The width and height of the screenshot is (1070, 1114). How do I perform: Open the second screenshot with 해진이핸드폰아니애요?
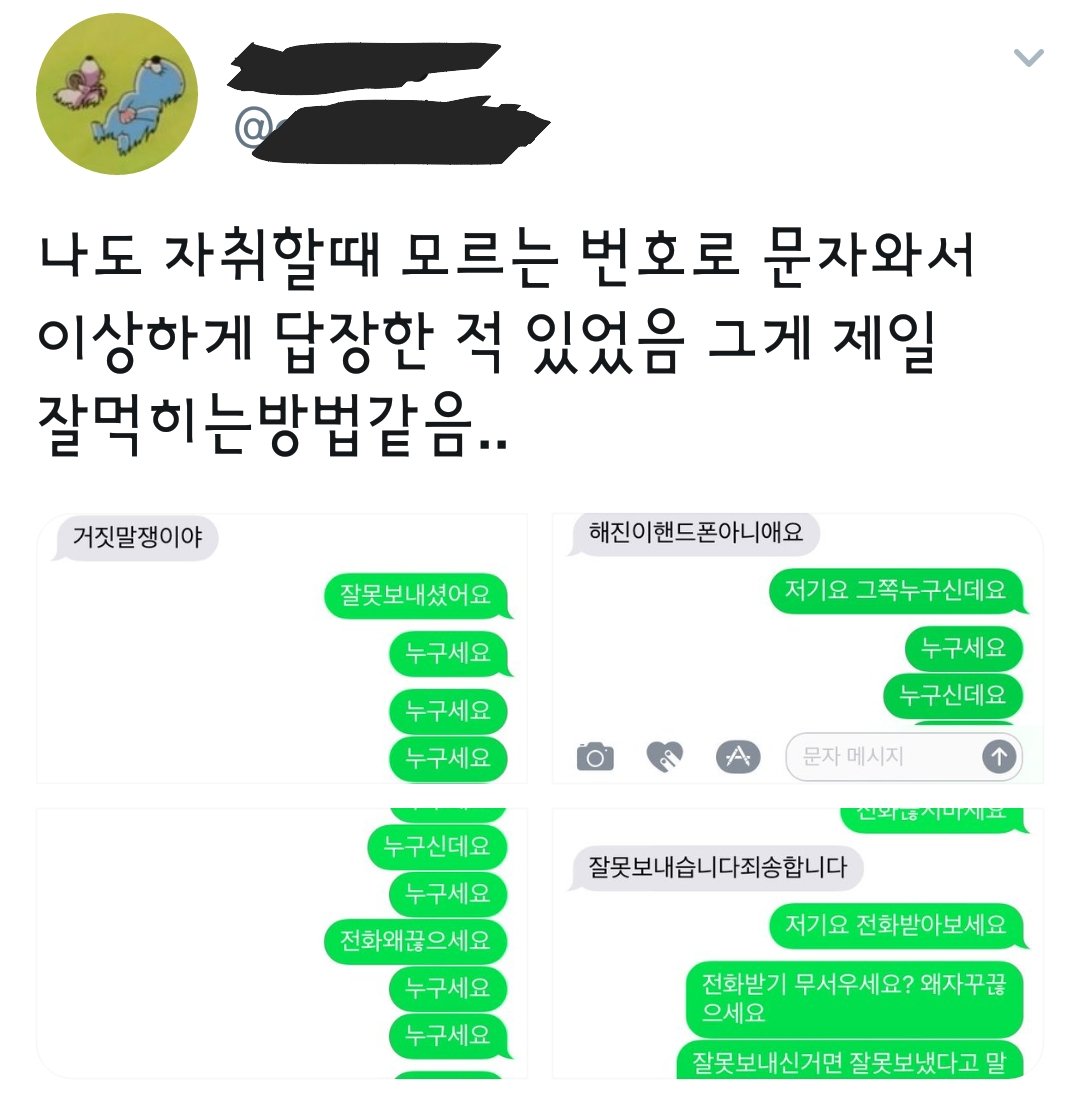point(798,649)
